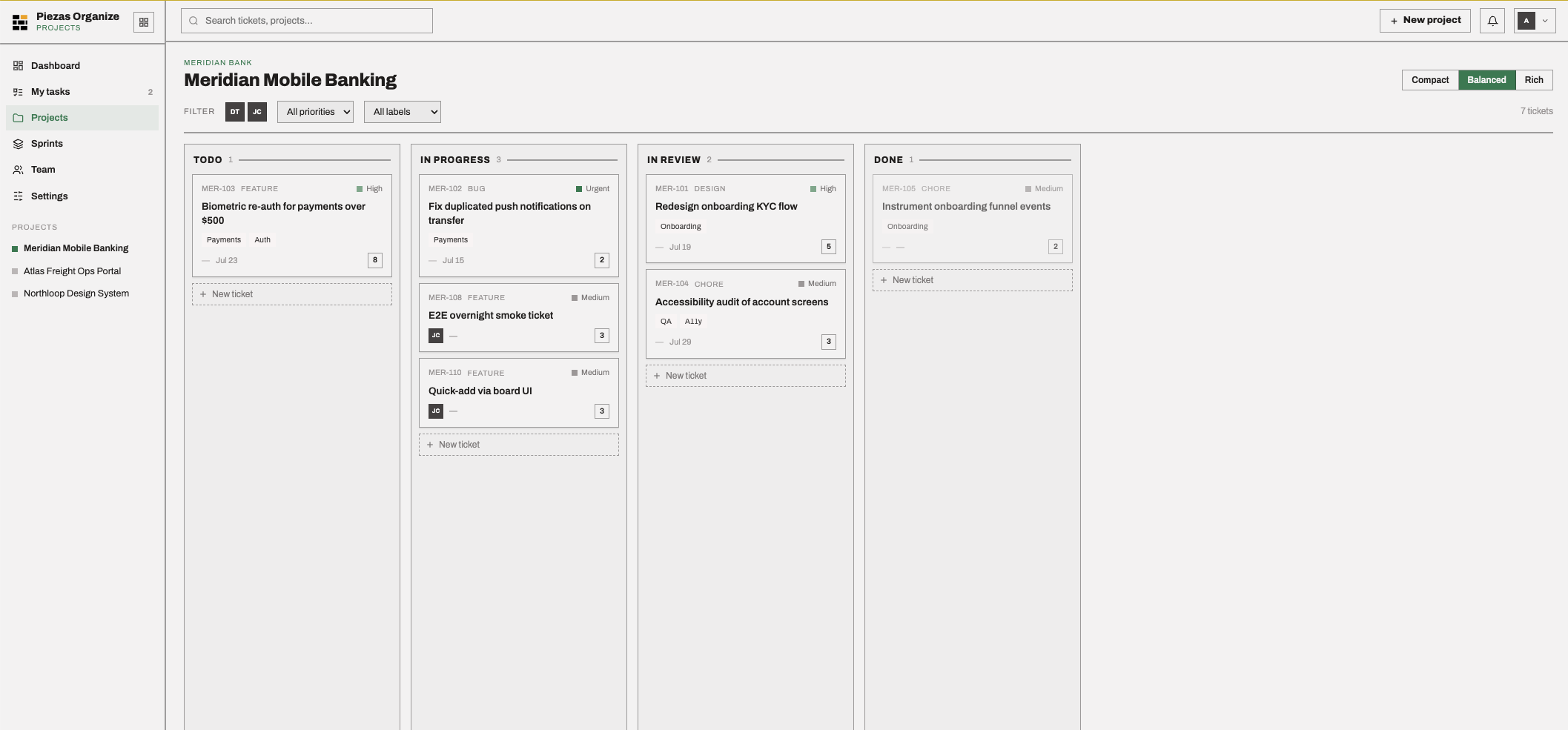Switch to Compact card density
This screenshot has height=730, width=1568.
pos(1430,80)
